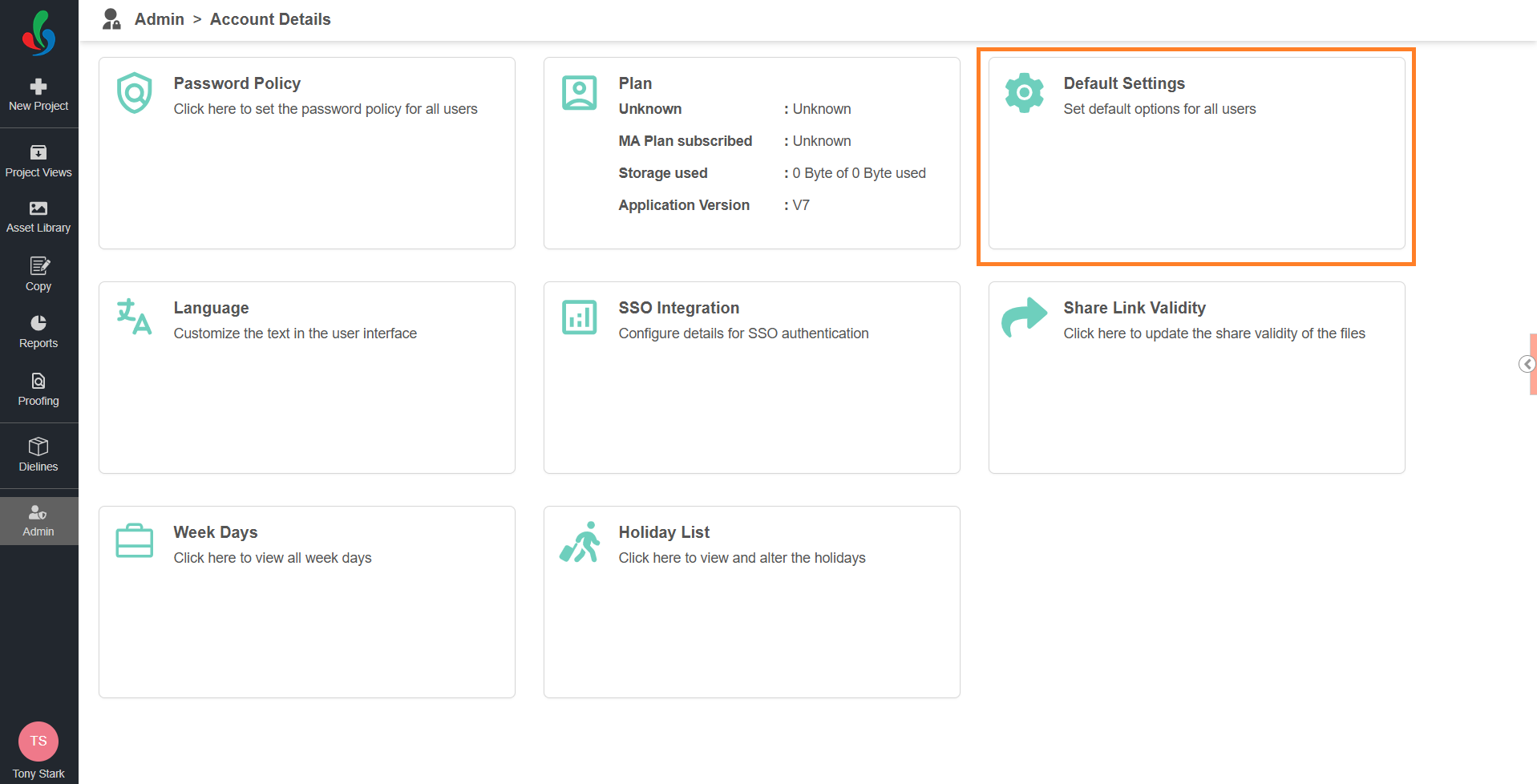
Task: Click the Holiday List traveler icon
Action: (580, 542)
